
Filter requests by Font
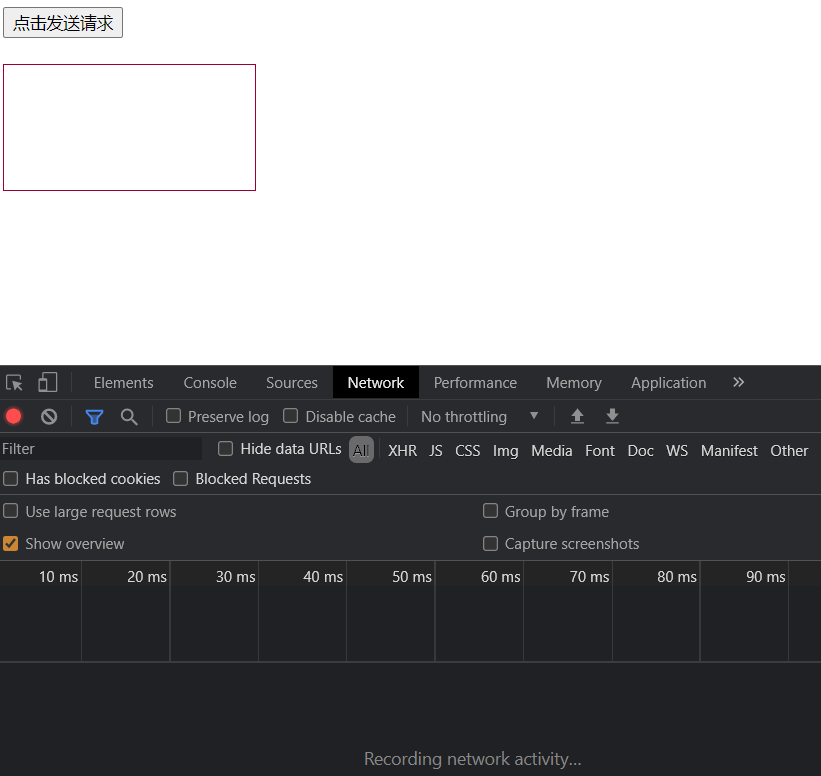(x=600, y=450)
